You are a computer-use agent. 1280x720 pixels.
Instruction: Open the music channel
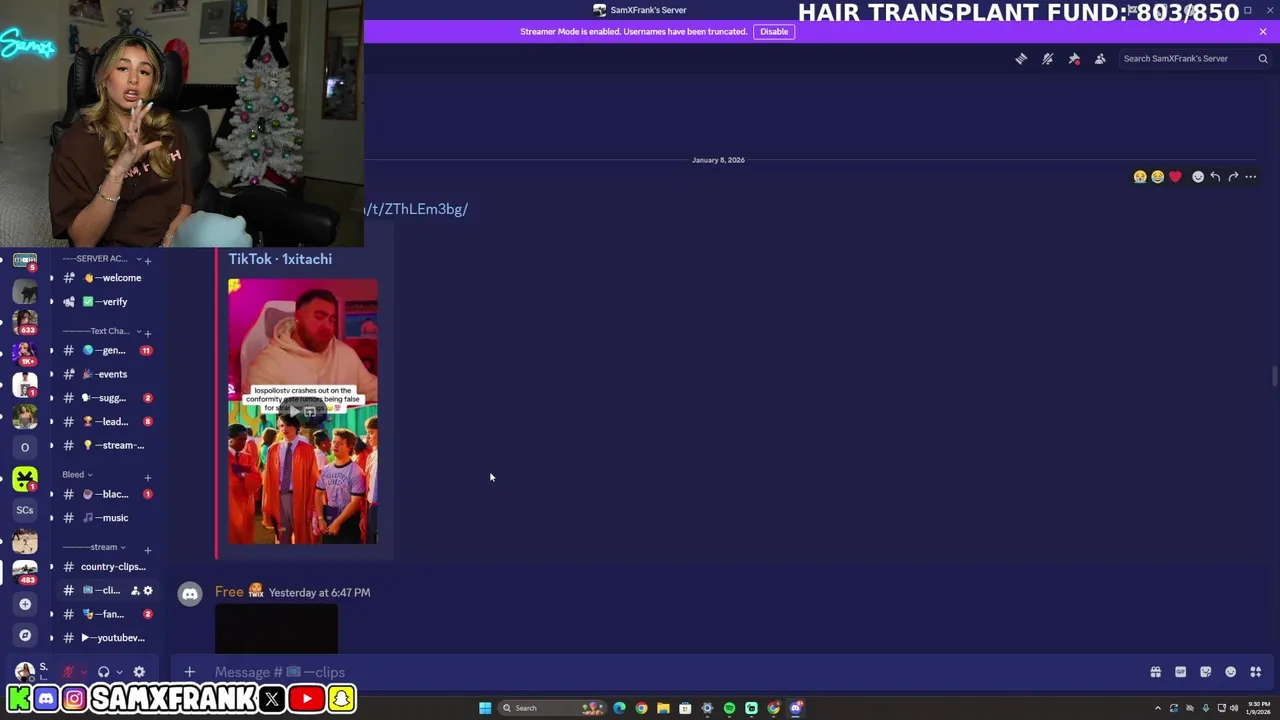(103, 518)
